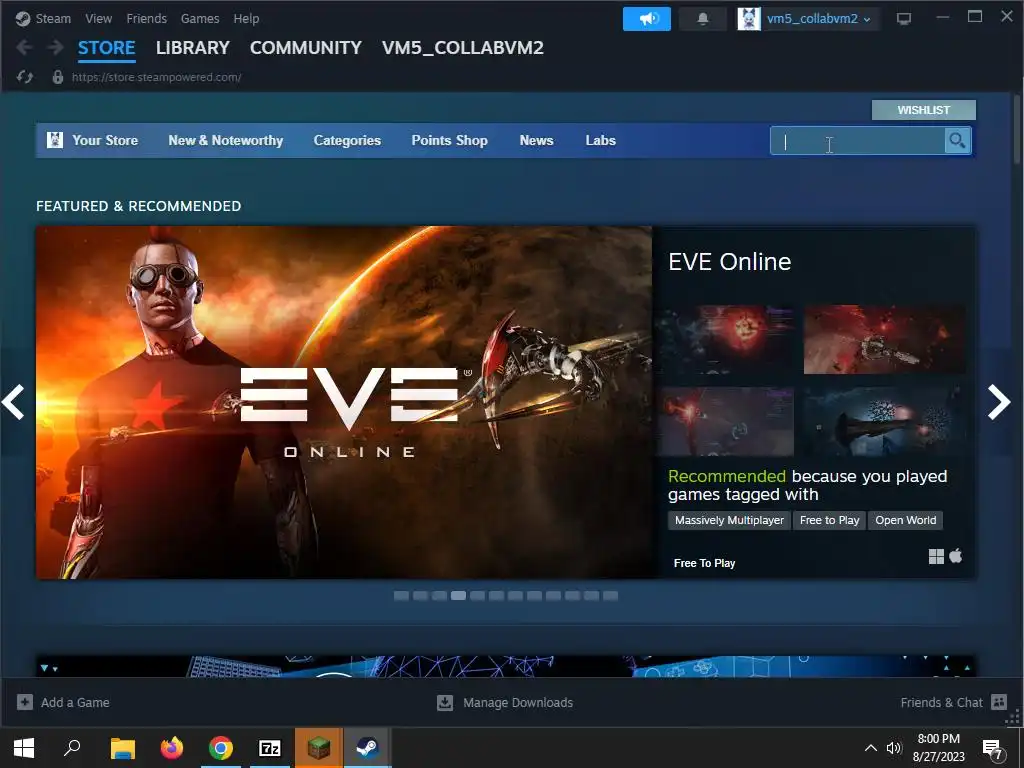Open the VM5_COLLABVM2 profile tab
Screen dimensions: 1024x768
tap(462, 48)
